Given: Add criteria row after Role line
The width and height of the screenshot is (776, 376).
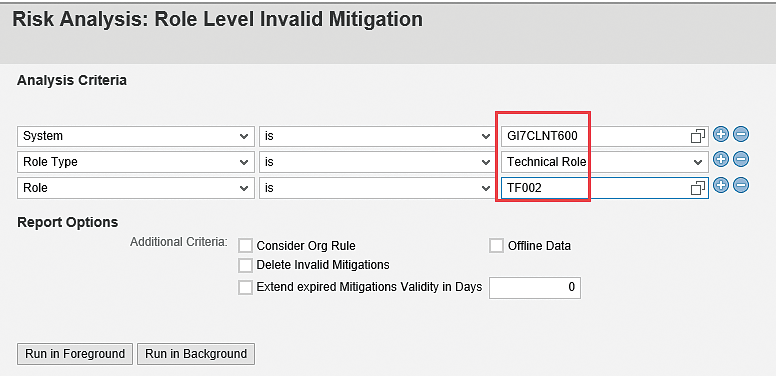Looking at the screenshot, I should (x=721, y=186).
